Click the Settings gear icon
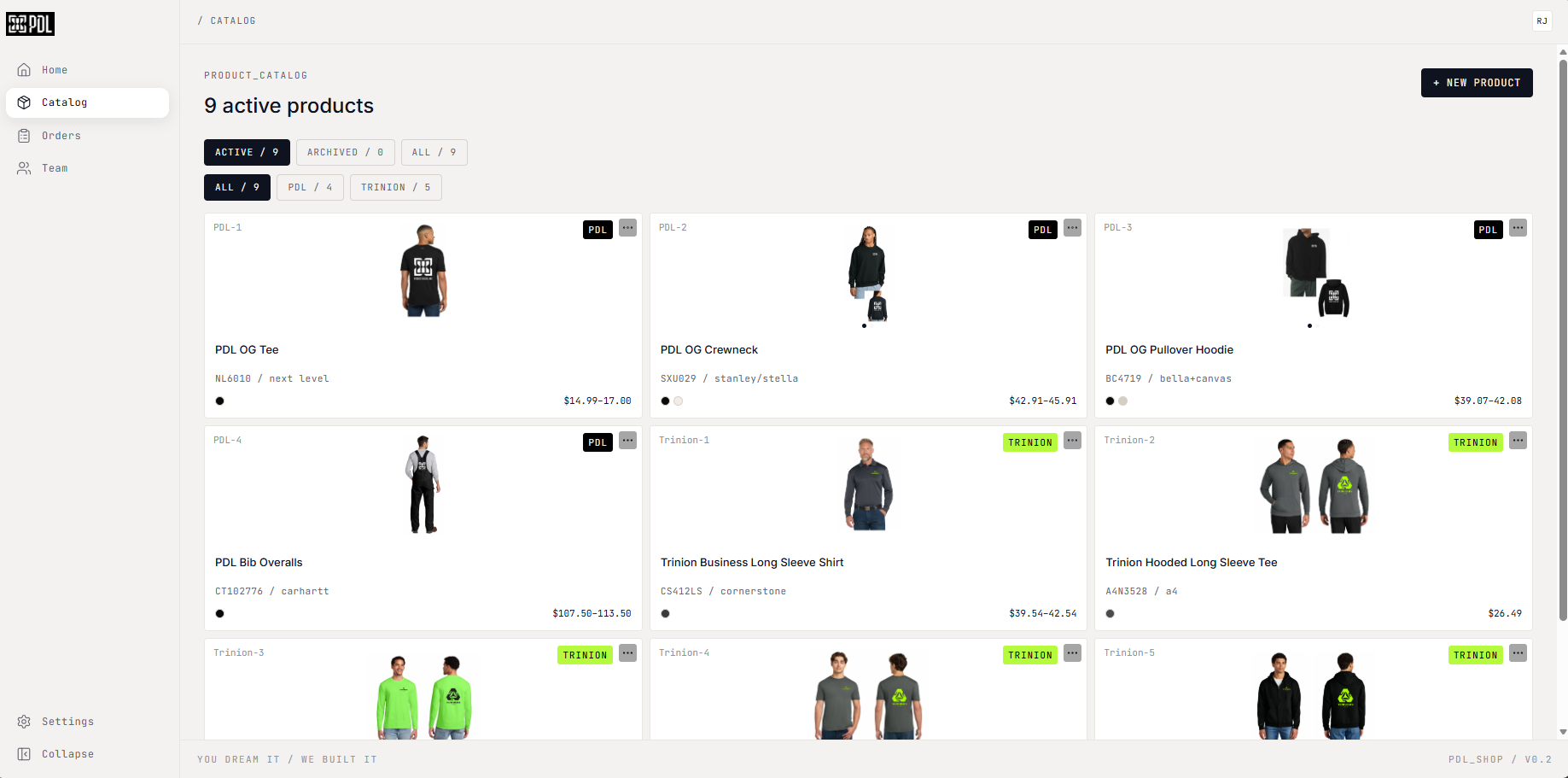Viewport: 1568px width, 778px height. (x=24, y=722)
